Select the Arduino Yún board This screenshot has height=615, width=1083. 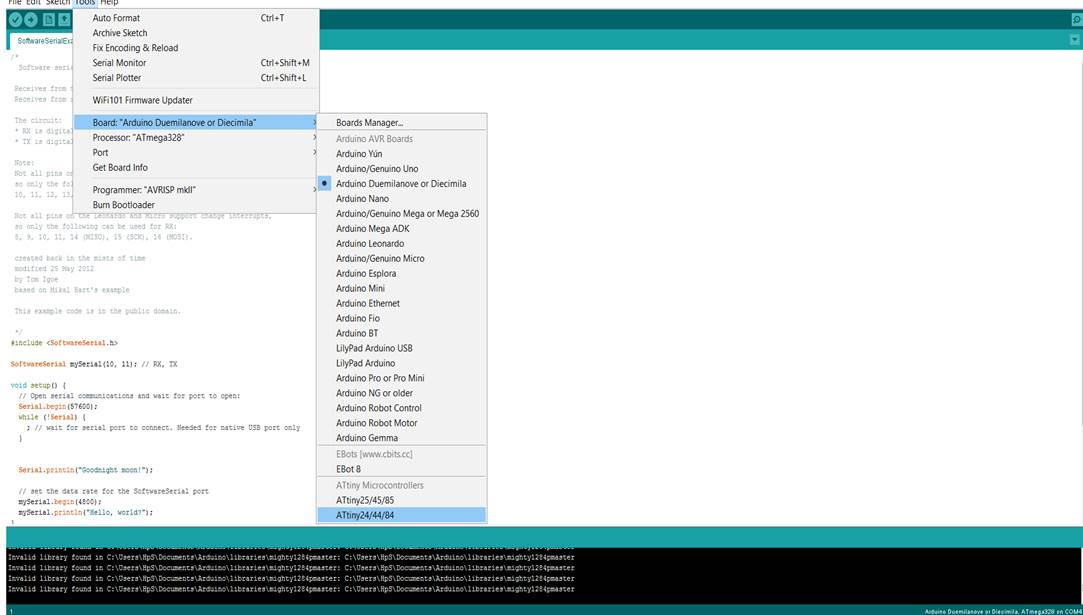401,153
